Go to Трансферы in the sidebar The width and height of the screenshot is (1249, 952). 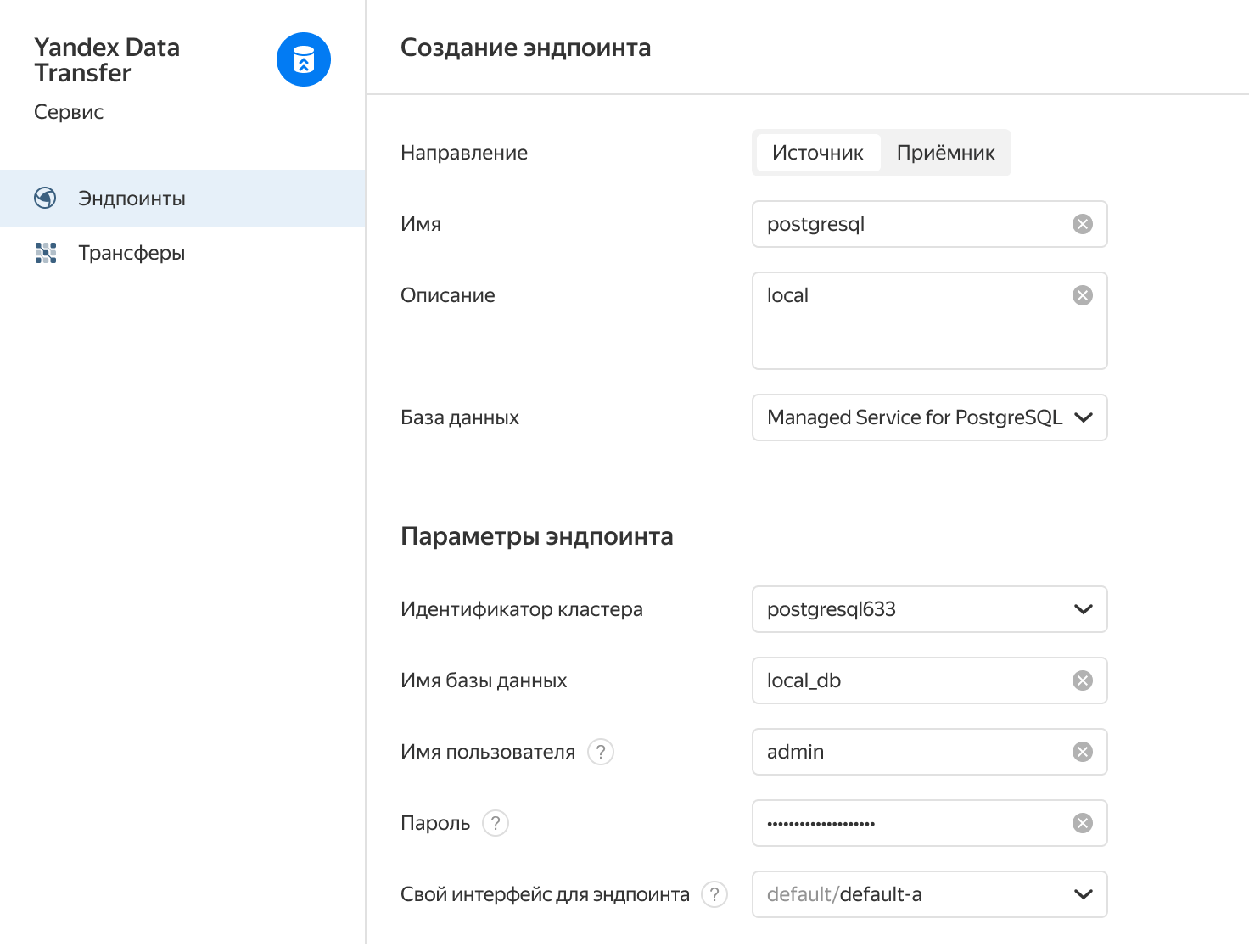[182, 253]
